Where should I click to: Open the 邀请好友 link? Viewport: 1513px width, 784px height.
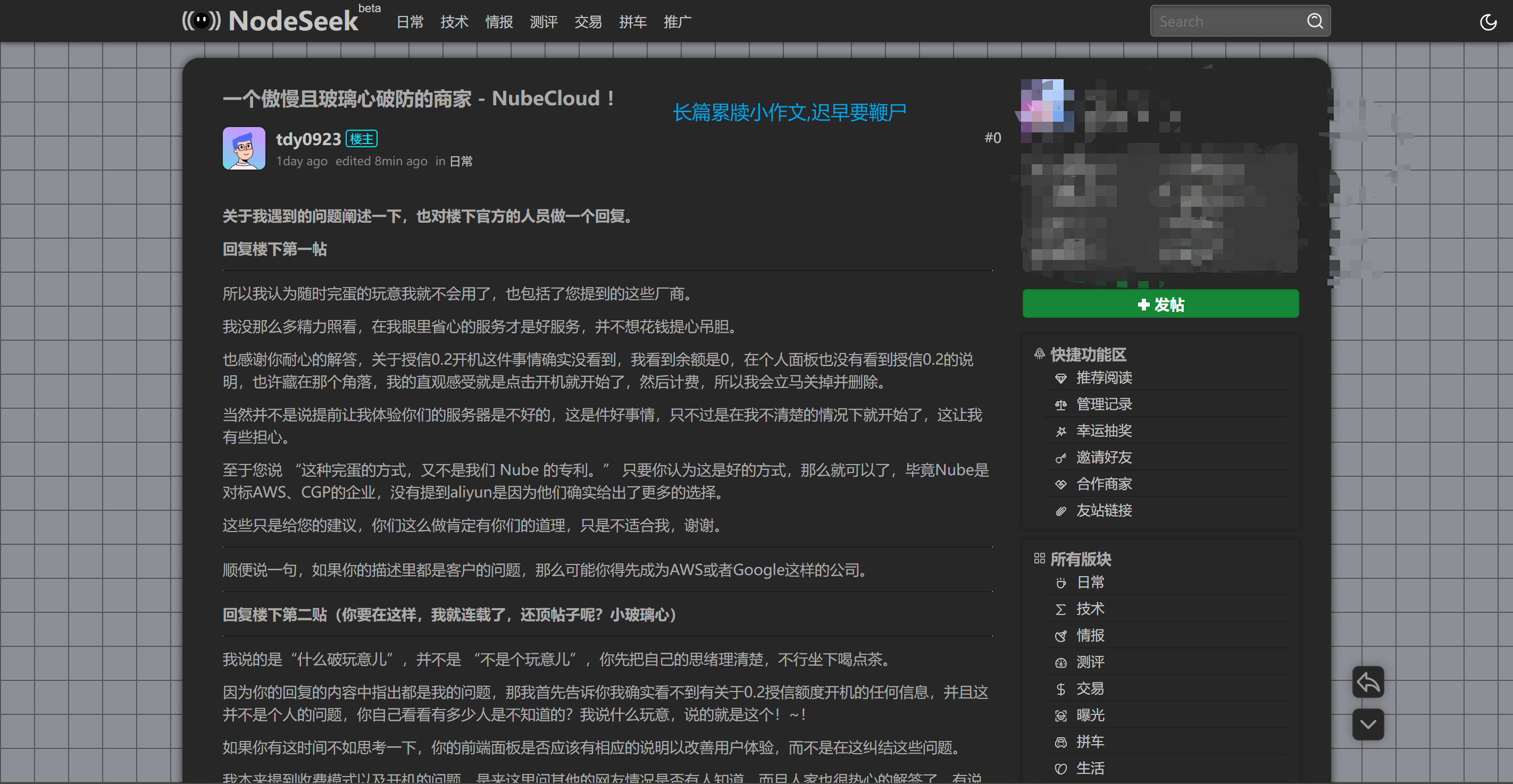coord(1104,458)
